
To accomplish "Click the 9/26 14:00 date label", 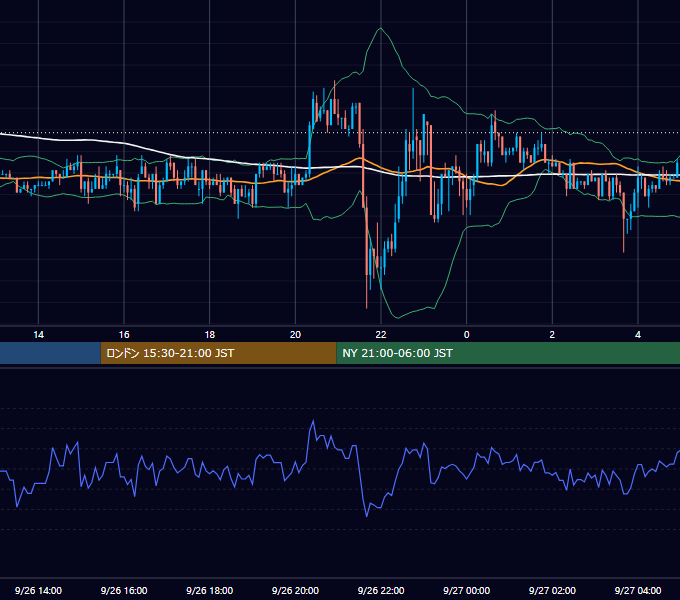I will point(38,590).
